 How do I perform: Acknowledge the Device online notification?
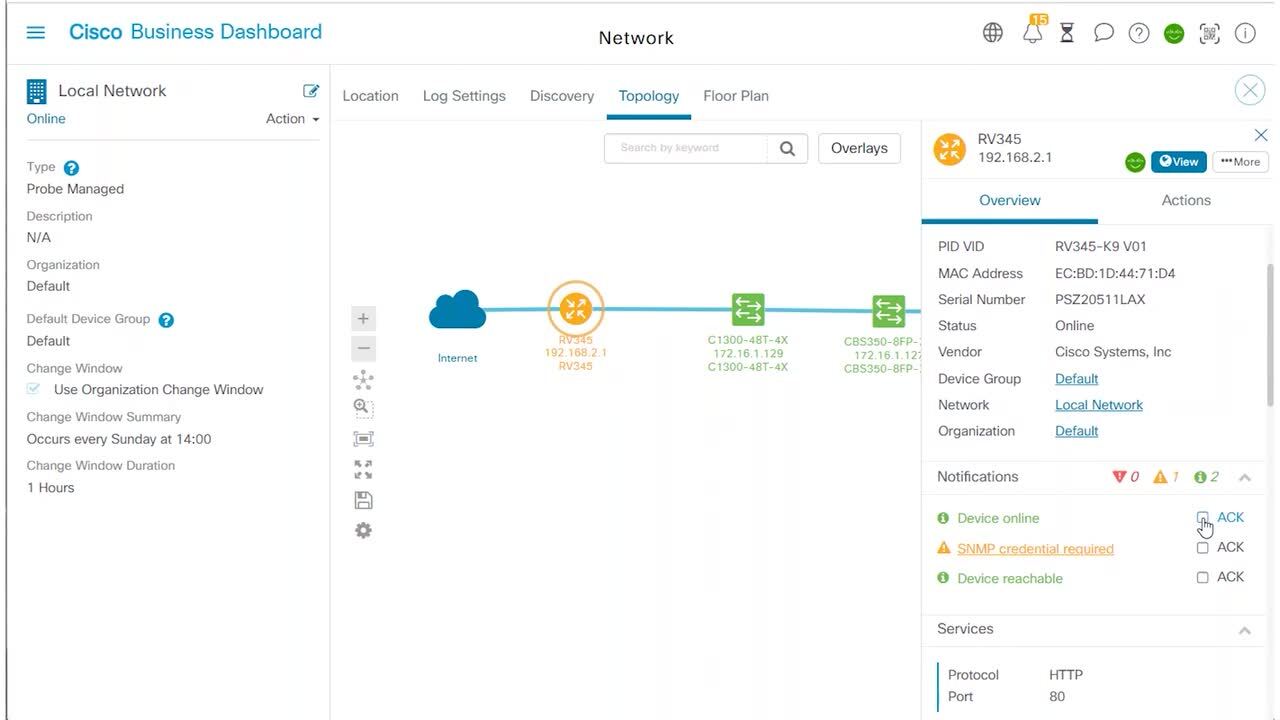click(1203, 518)
